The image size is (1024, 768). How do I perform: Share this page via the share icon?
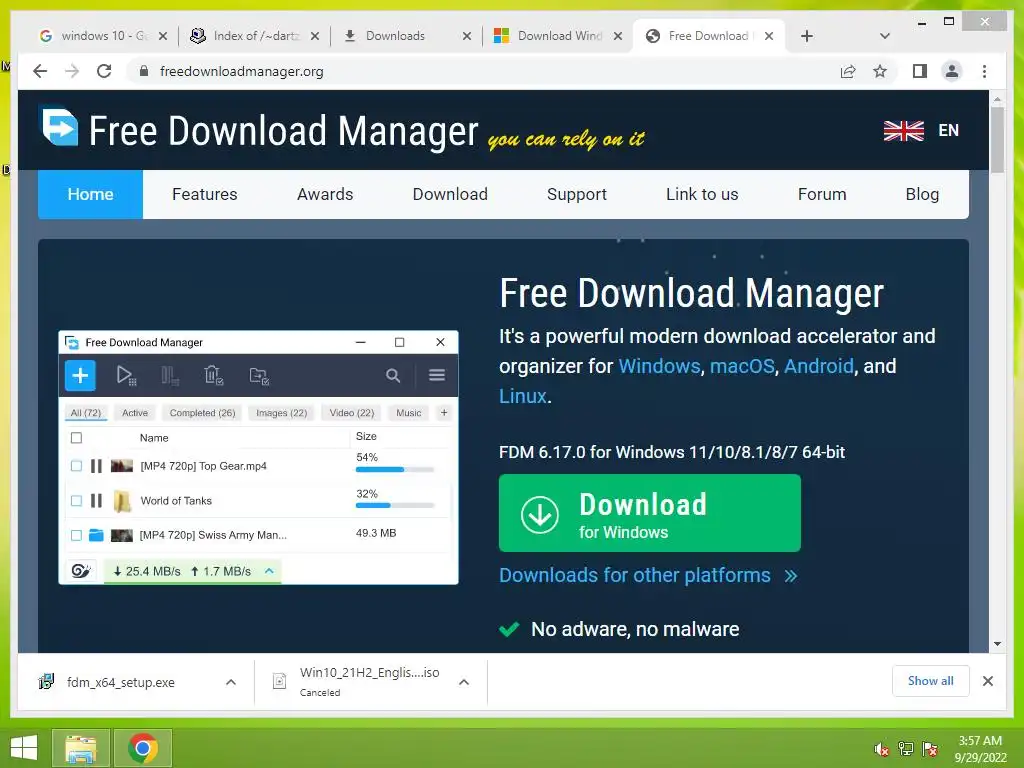point(848,71)
